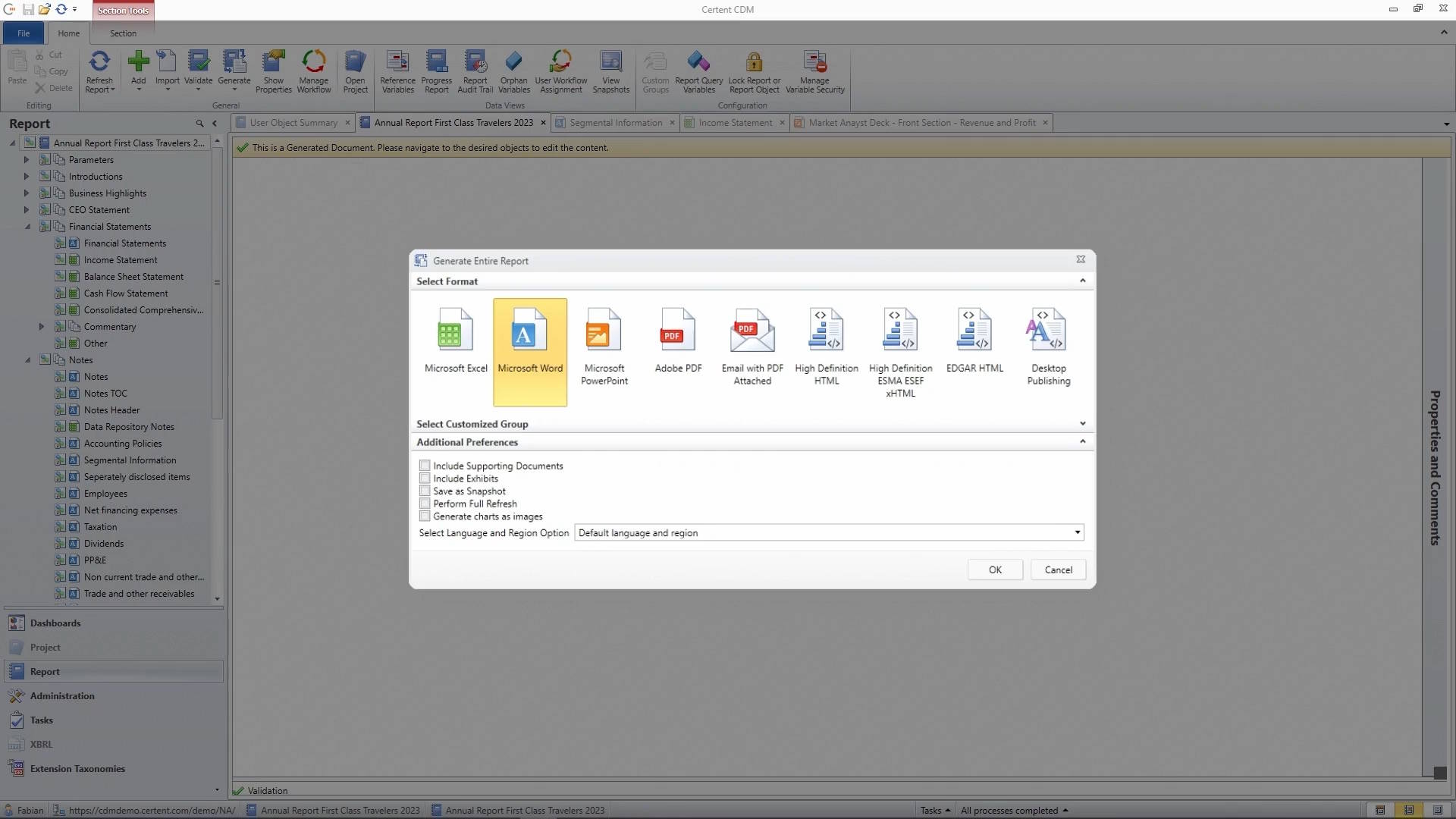Image resolution: width=1456 pixels, height=819 pixels.
Task: Select Balance Sheet Statement in report tree
Action: (133, 277)
